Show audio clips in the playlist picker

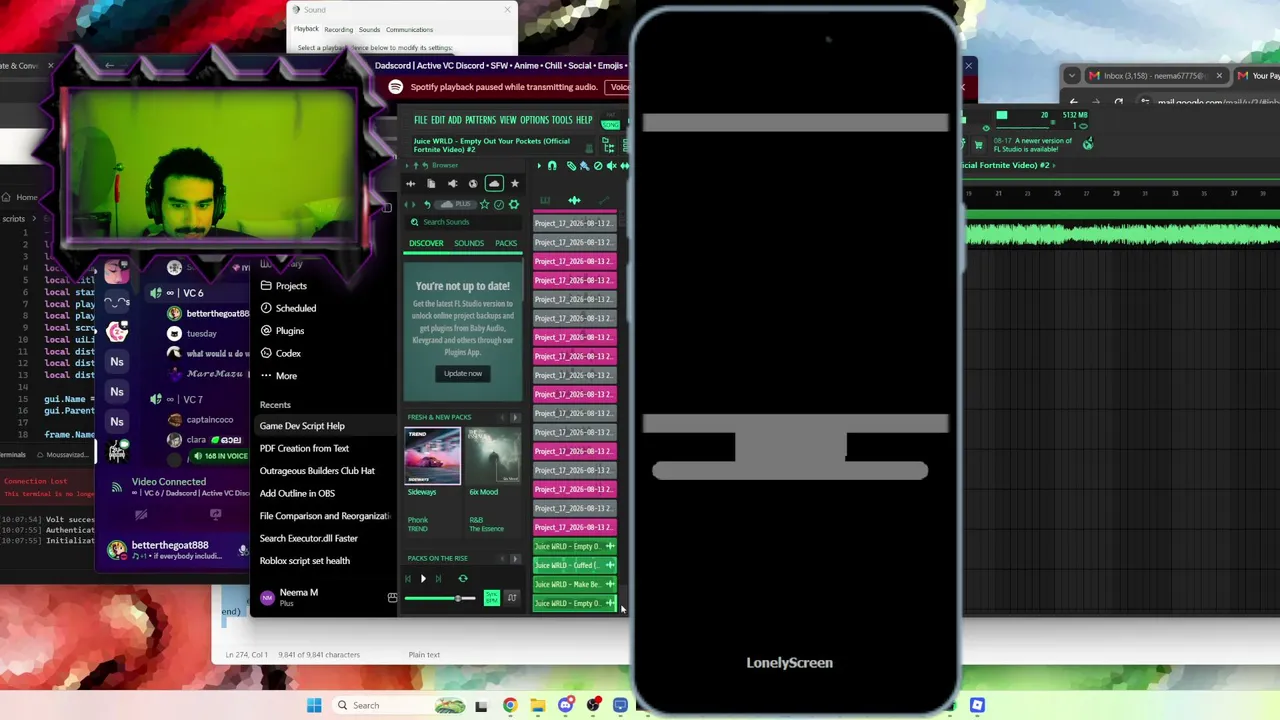point(574,201)
